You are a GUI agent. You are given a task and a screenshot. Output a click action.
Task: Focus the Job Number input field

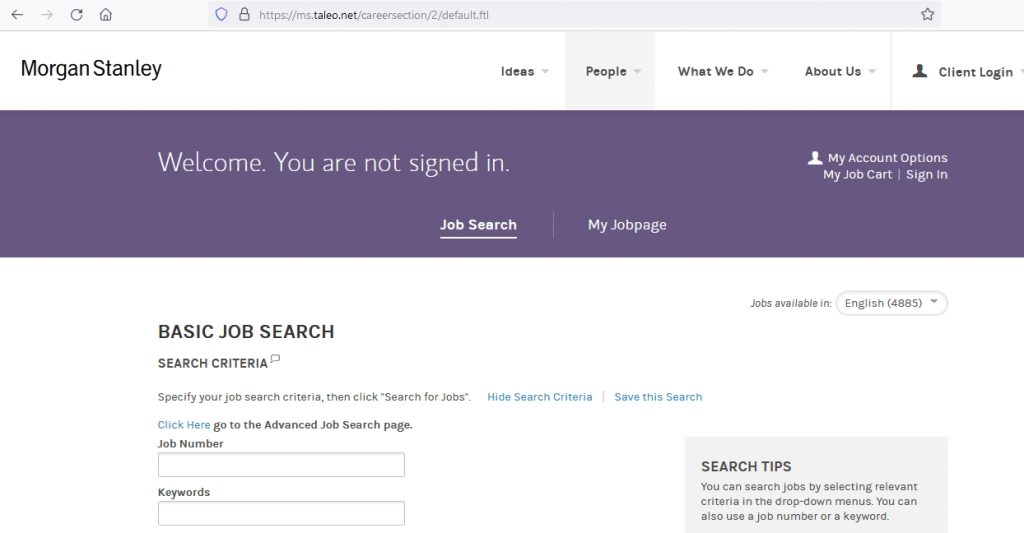coord(281,465)
